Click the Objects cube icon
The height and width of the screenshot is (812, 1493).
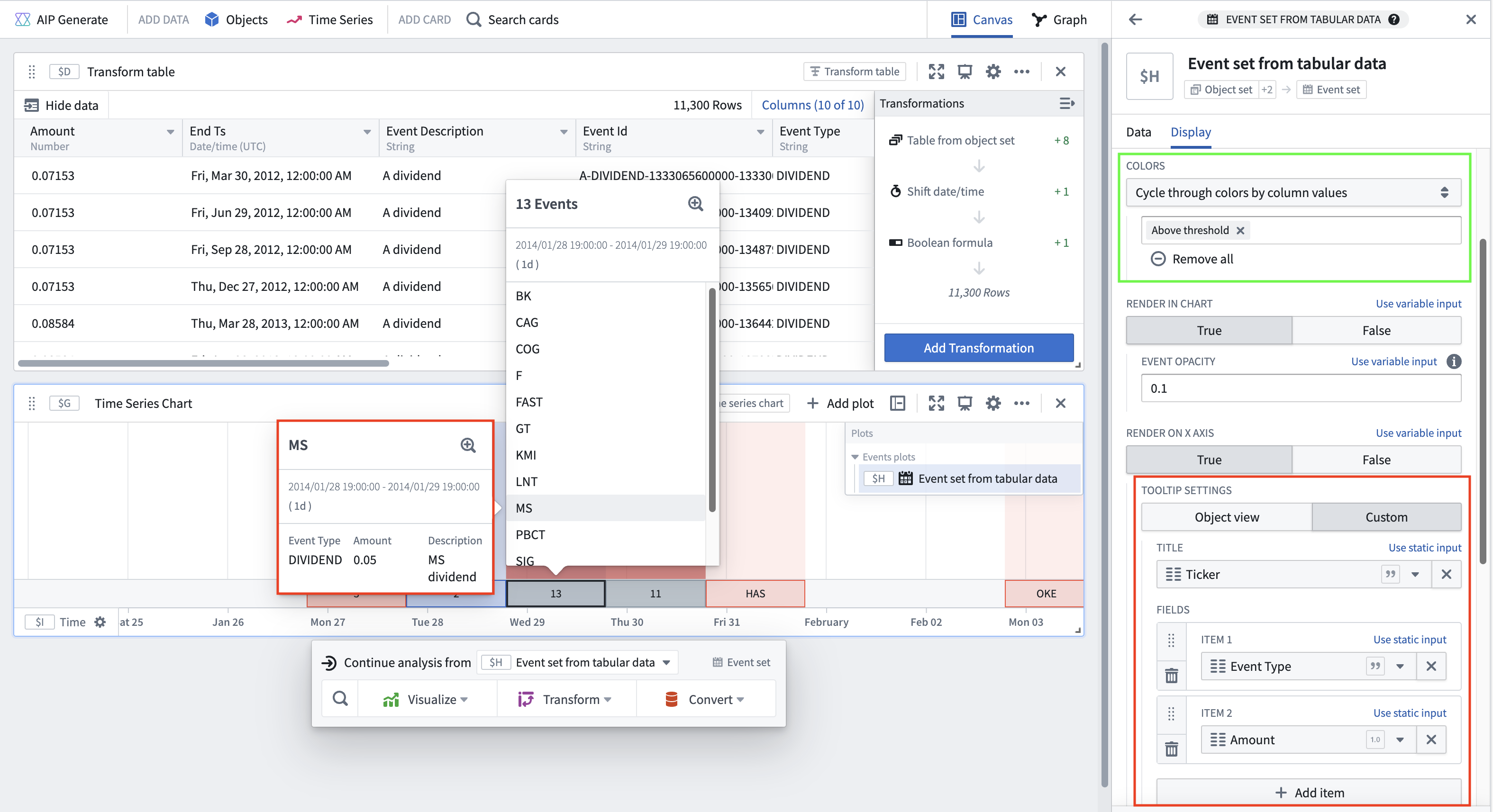(x=211, y=20)
